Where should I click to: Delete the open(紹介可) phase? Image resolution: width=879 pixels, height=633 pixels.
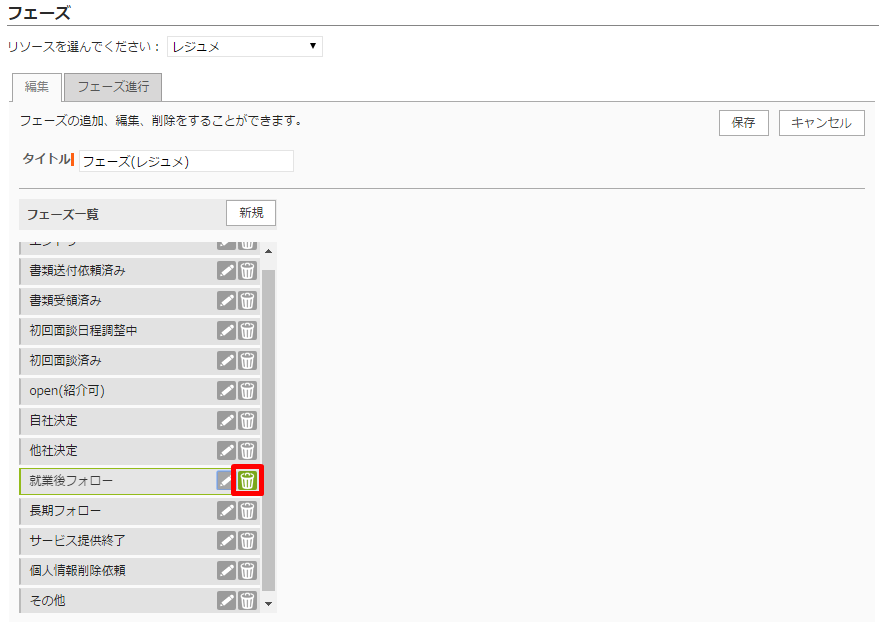coord(247,391)
